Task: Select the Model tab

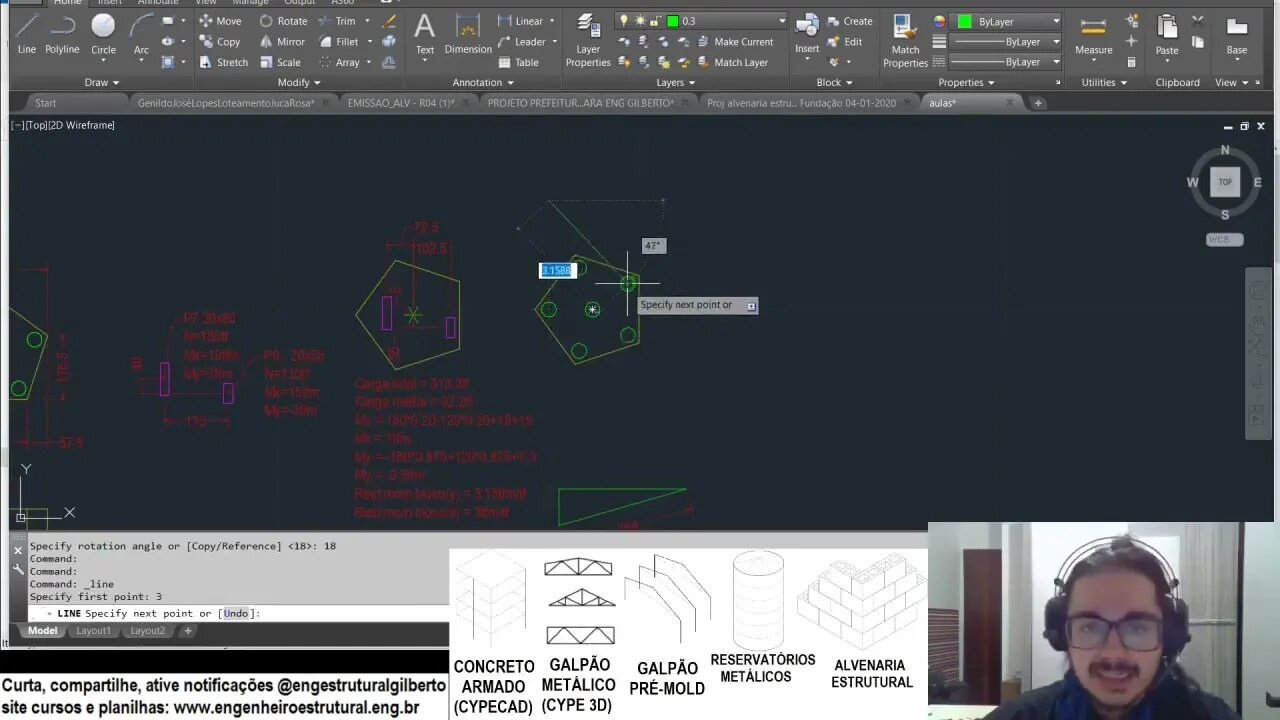Action: [42, 631]
